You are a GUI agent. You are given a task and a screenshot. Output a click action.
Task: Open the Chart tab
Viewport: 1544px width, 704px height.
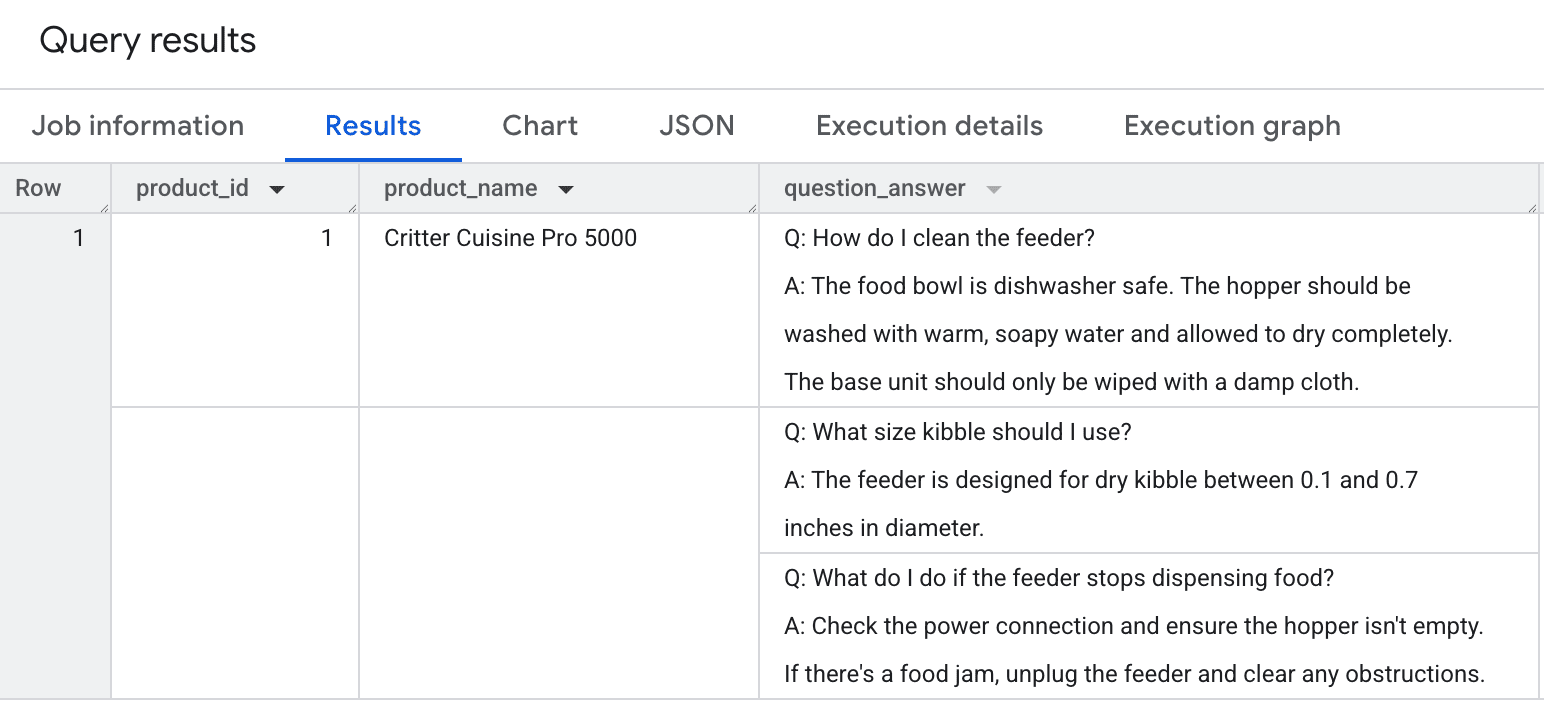(540, 126)
